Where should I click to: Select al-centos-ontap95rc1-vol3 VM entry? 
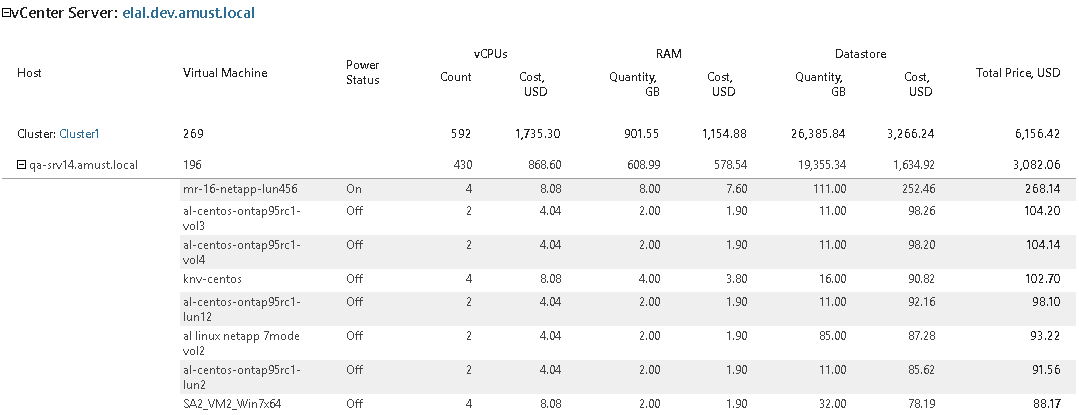[x=242, y=218]
